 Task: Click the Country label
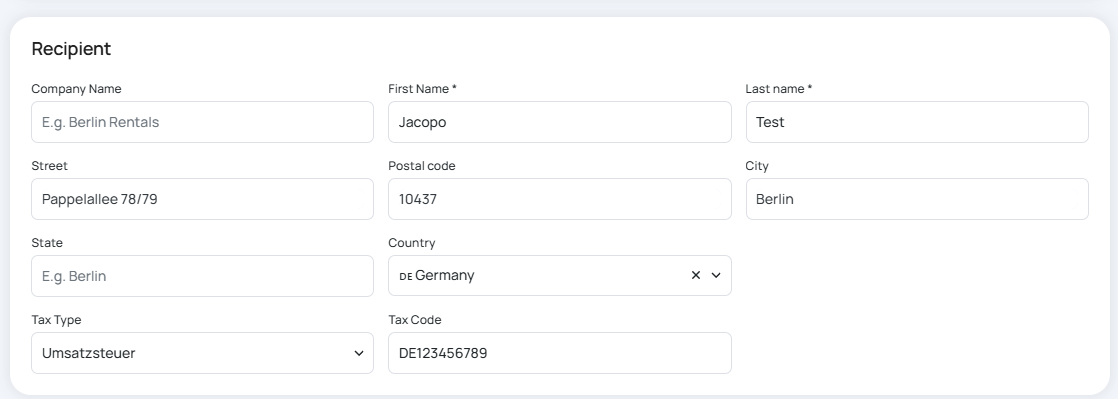point(411,243)
